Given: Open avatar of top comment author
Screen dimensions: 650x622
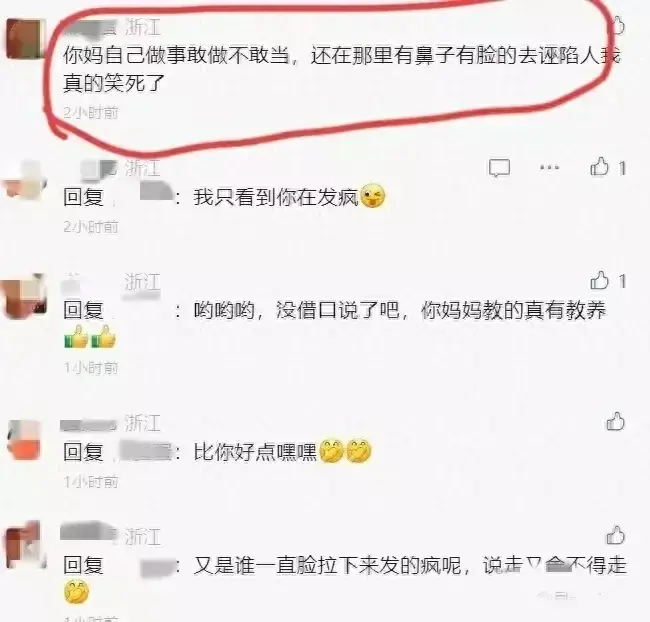Looking at the screenshot, I should coord(26,38).
